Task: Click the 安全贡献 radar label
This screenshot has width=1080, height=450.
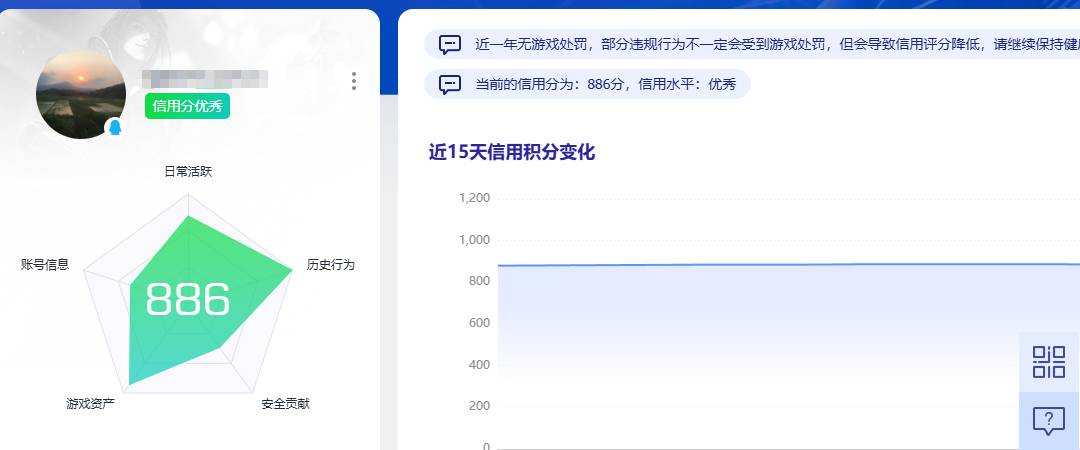Action: (x=285, y=404)
